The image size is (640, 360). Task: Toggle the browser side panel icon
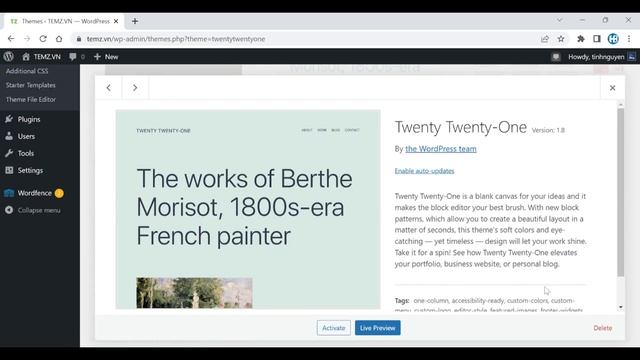pyautogui.click(x=597, y=39)
